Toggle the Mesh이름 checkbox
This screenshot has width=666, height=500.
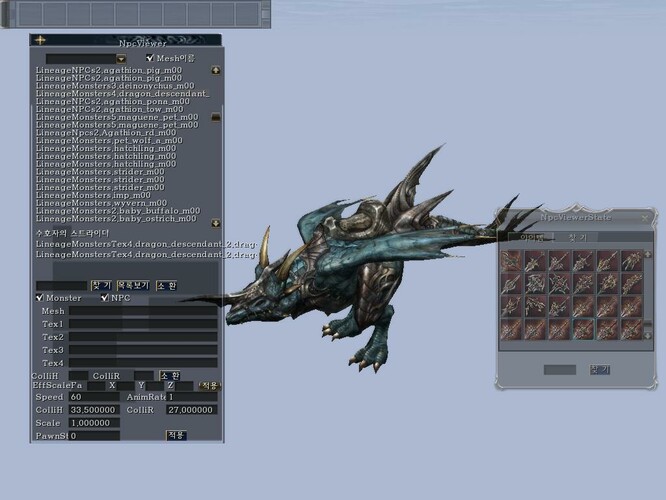pyautogui.click(x=150, y=58)
